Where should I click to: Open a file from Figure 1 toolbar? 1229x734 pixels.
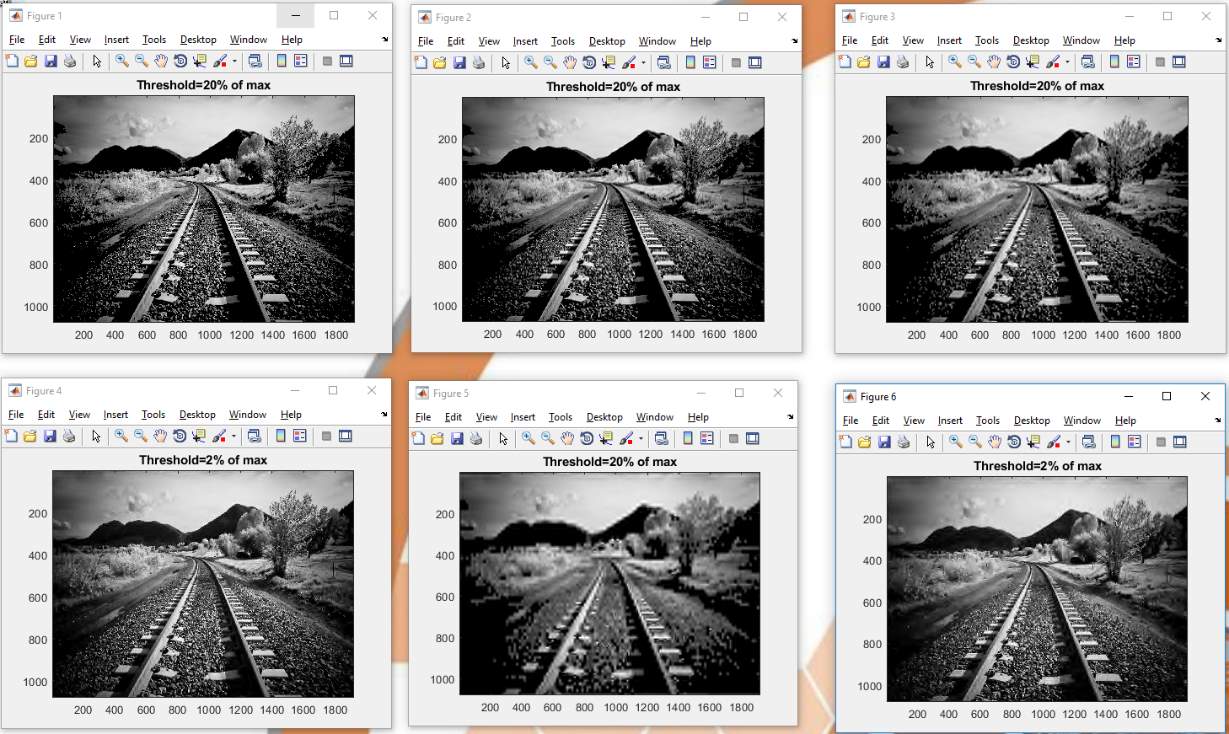pos(30,61)
